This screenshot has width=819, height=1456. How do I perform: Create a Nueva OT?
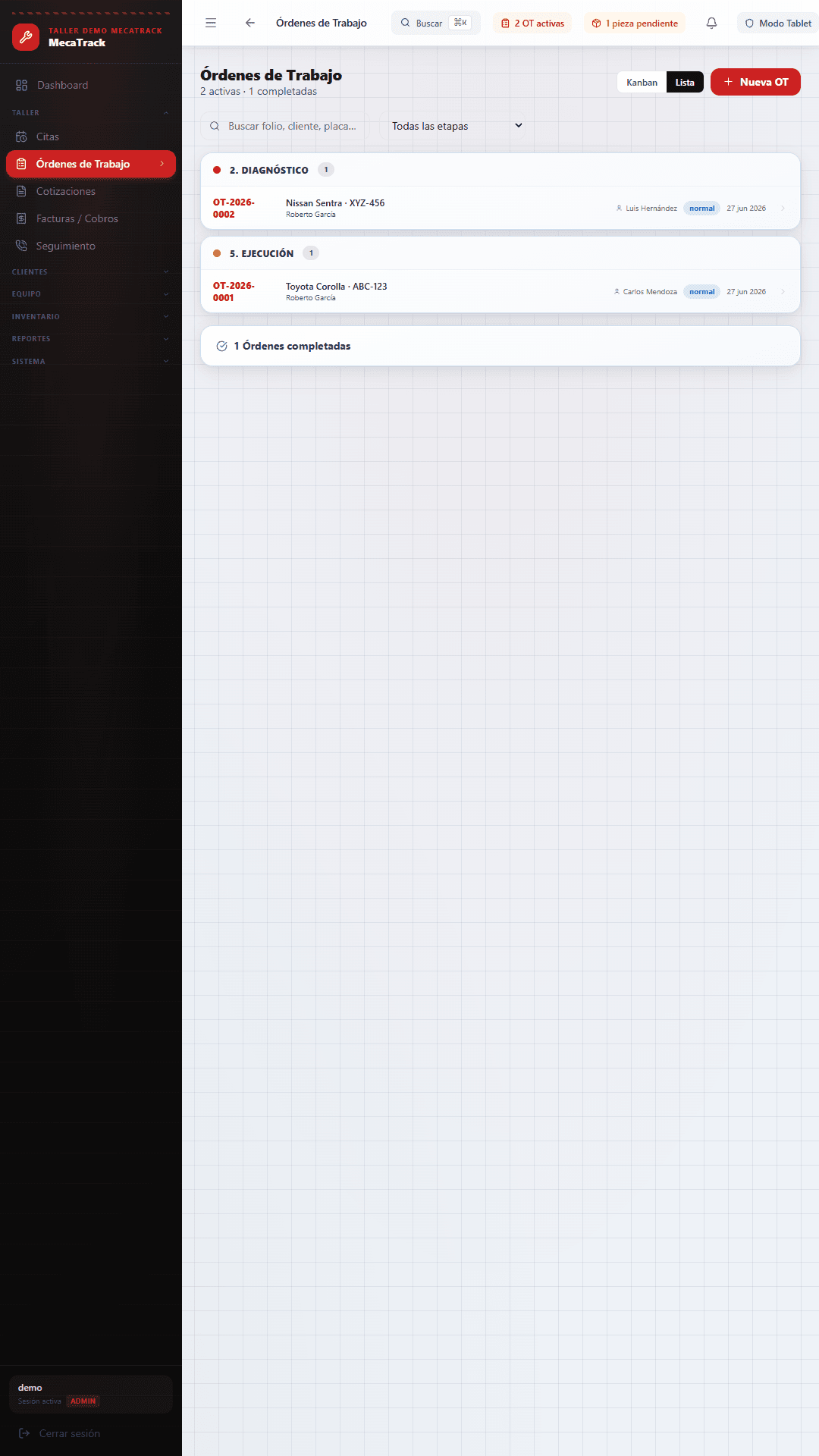pos(755,82)
